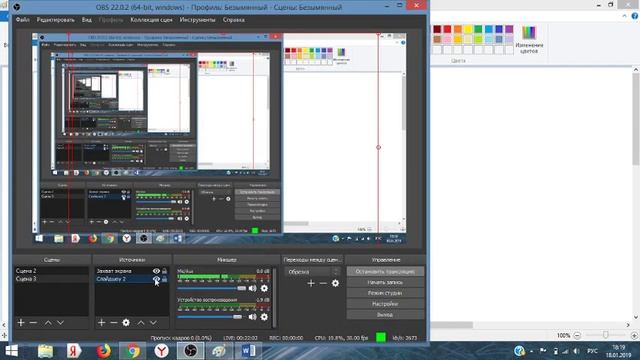The width and height of the screenshot is (640, 360).
Task: Open the Вид menu
Action: [x=87, y=20]
